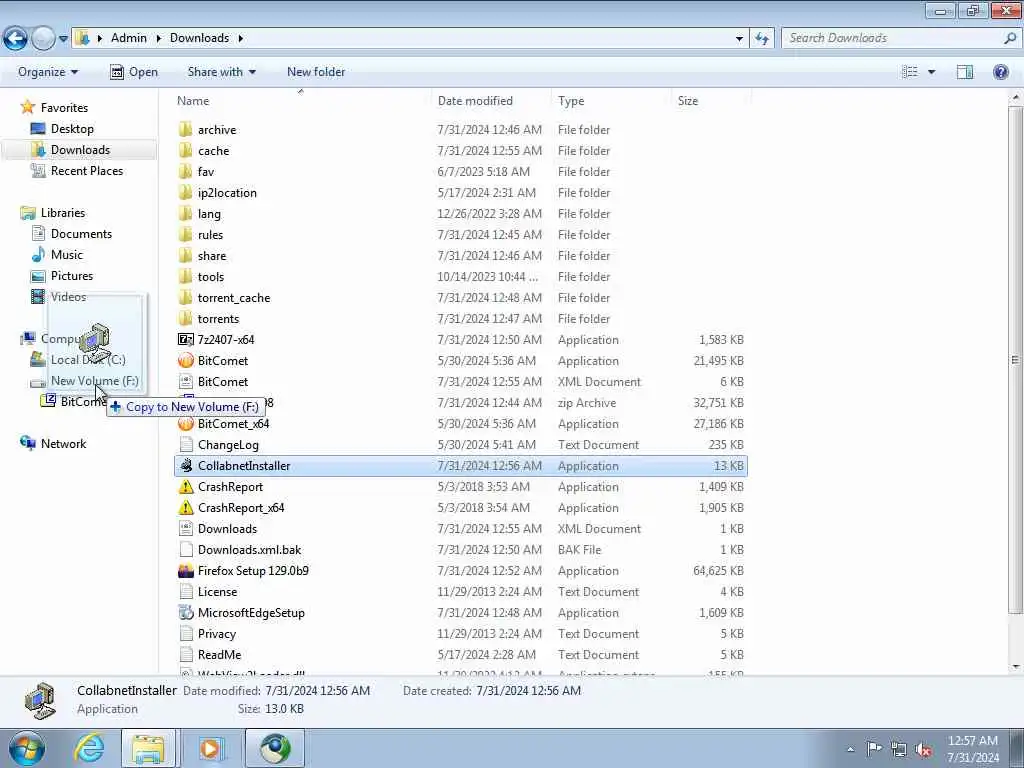Viewport: 1024px width, 768px height.
Task: Open the Share with menu
Action: tap(221, 72)
